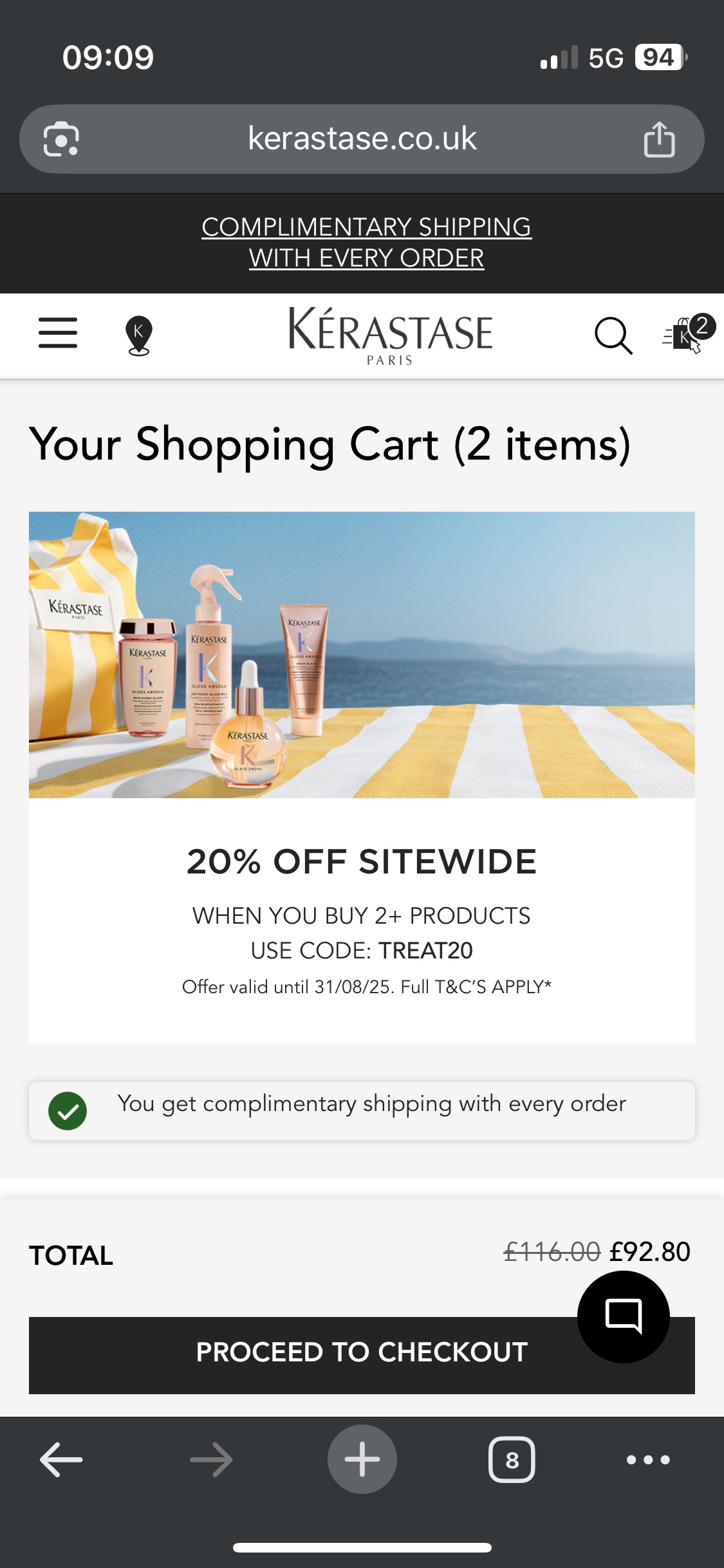Open the 20% off sitewide promo image
Screen dimensions: 724x1568
[362, 655]
